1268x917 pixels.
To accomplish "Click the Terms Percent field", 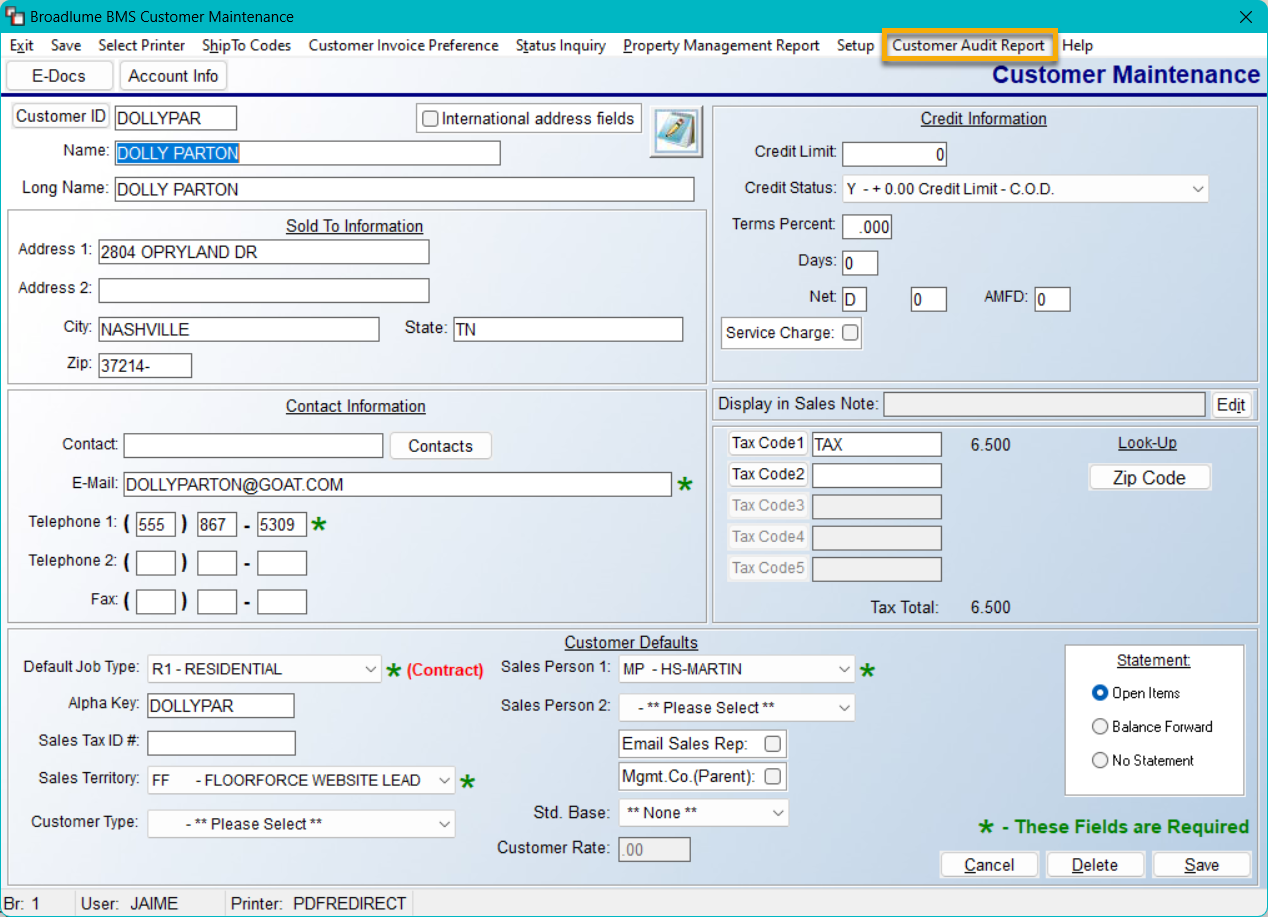I will [x=866, y=226].
